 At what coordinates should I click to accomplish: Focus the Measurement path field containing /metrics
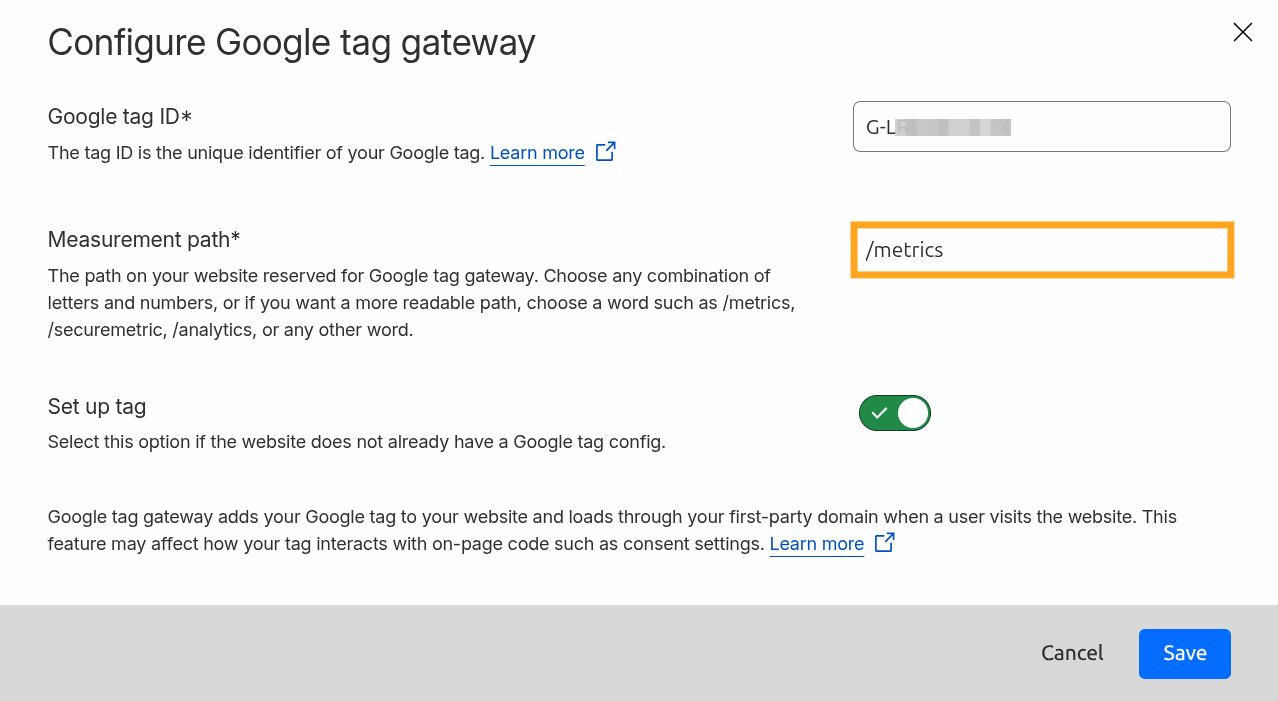tap(1041, 250)
